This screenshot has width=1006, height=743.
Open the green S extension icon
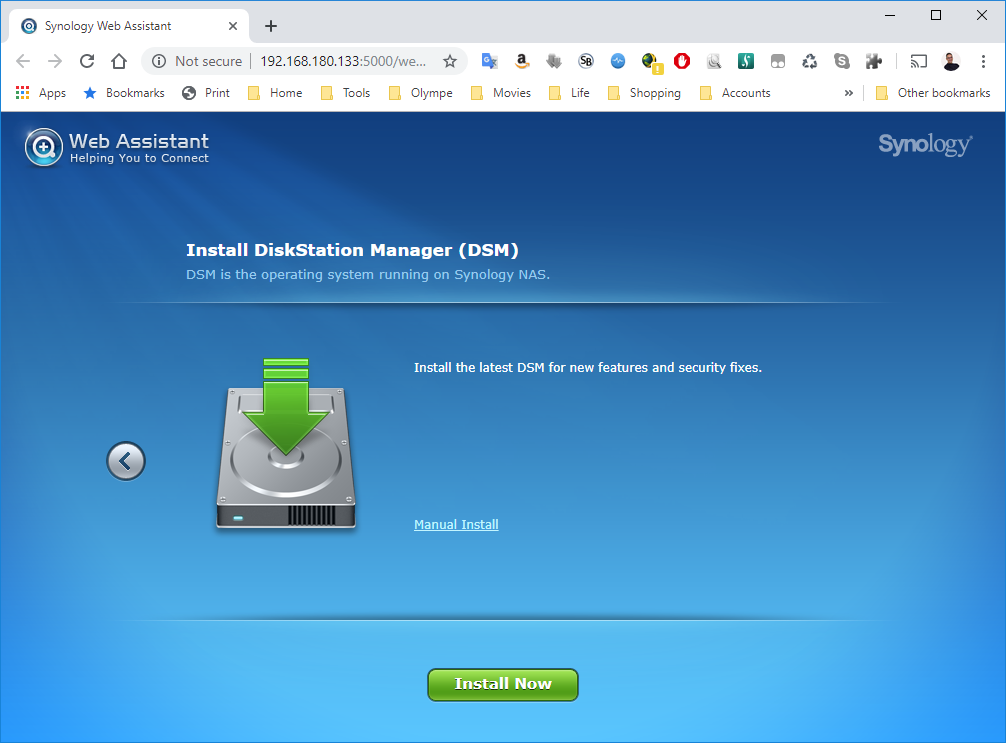coord(746,61)
